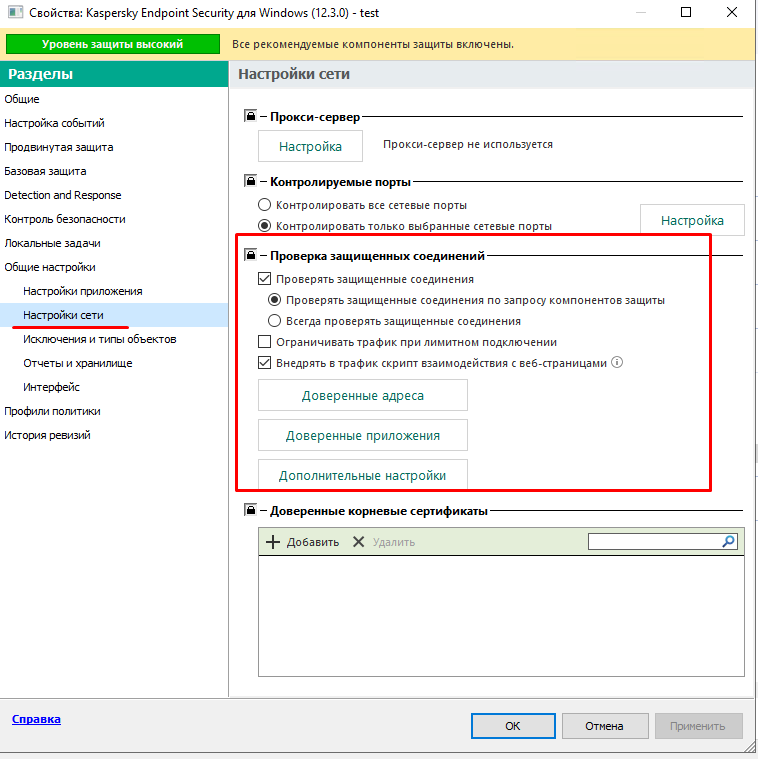The image size is (758, 759).
Task: Toggle the lock icon beside Контролируемые порты
Action: click(250, 181)
